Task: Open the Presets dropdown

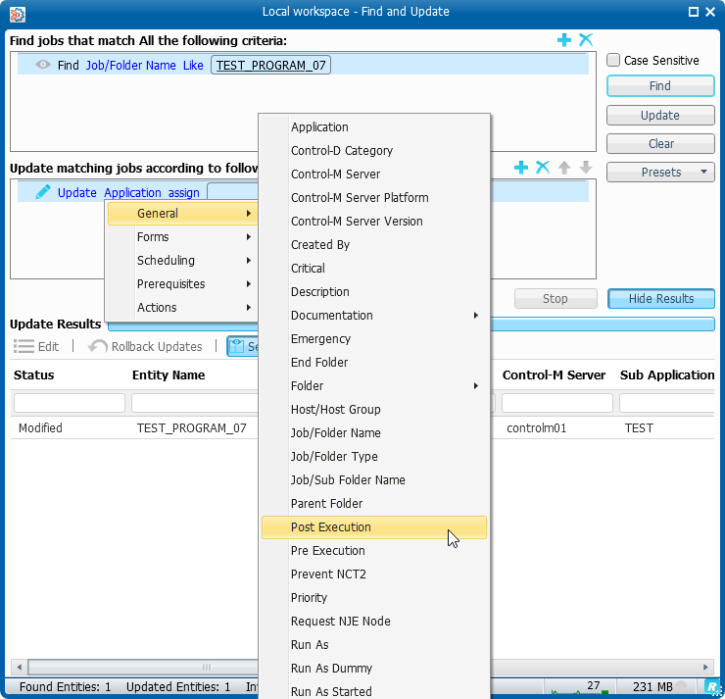Action: click(660, 172)
